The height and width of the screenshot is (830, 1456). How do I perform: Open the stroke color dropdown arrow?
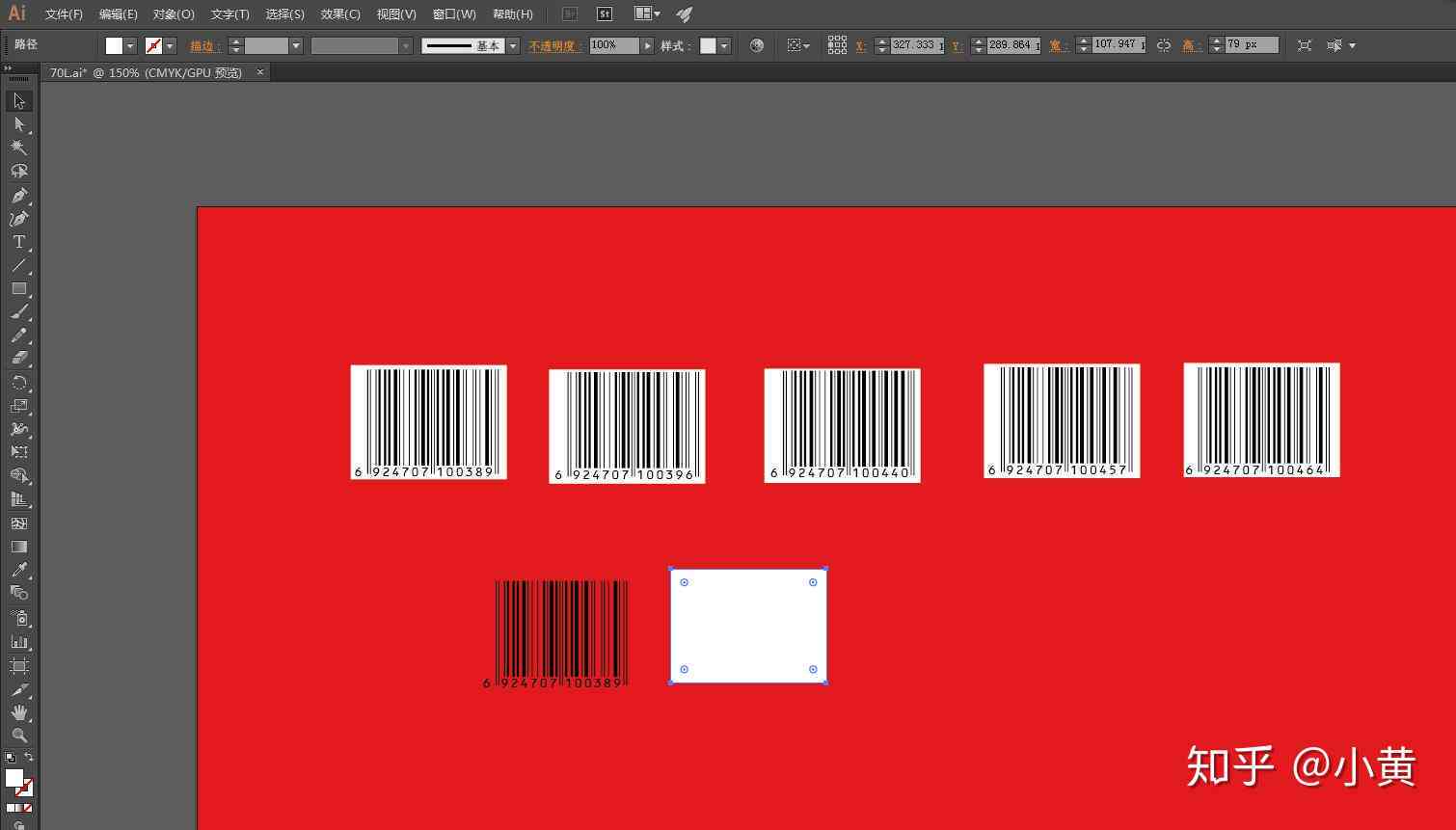click(x=170, y=45)
